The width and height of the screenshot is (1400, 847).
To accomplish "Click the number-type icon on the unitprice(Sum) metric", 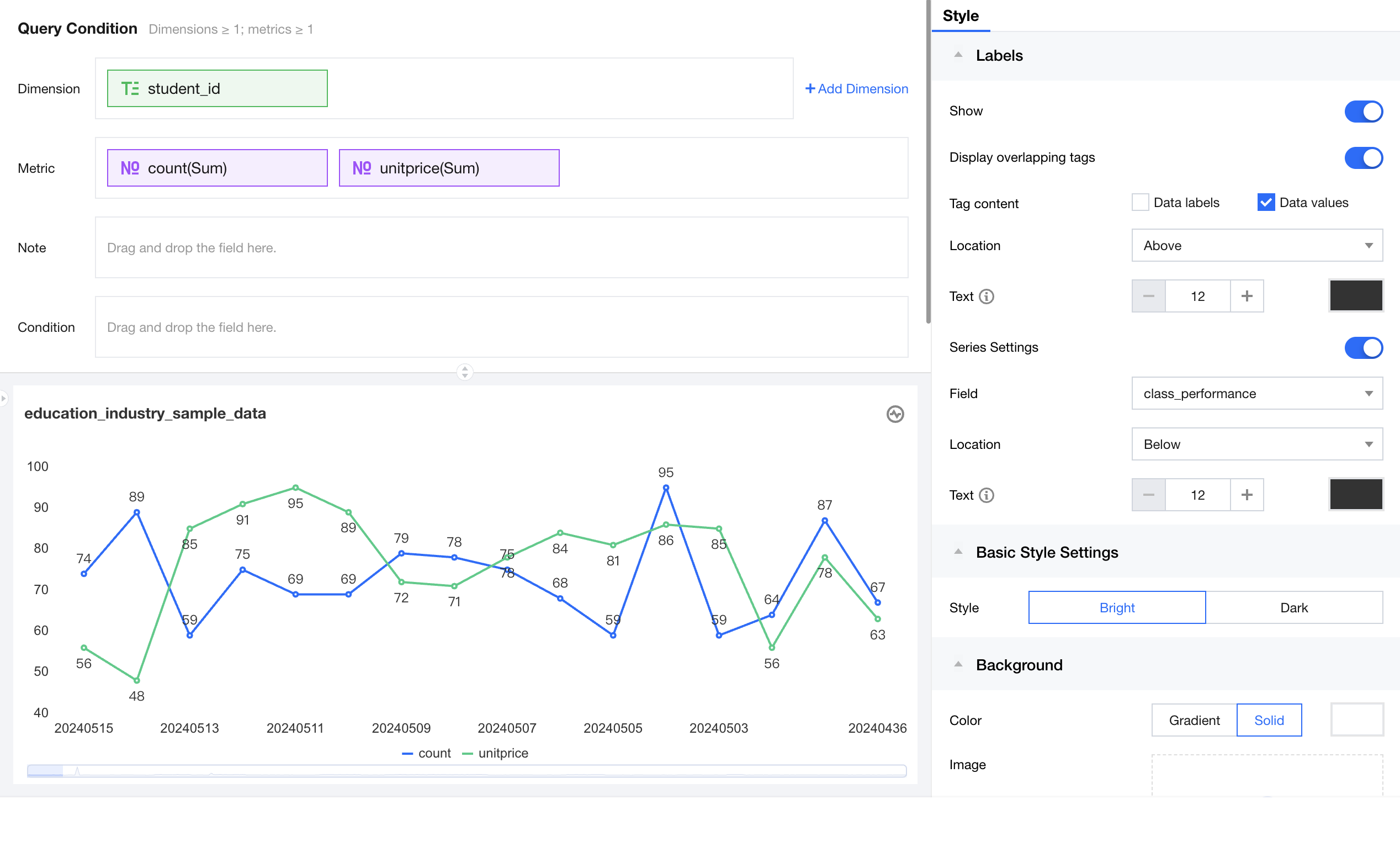I will (362, 168).
